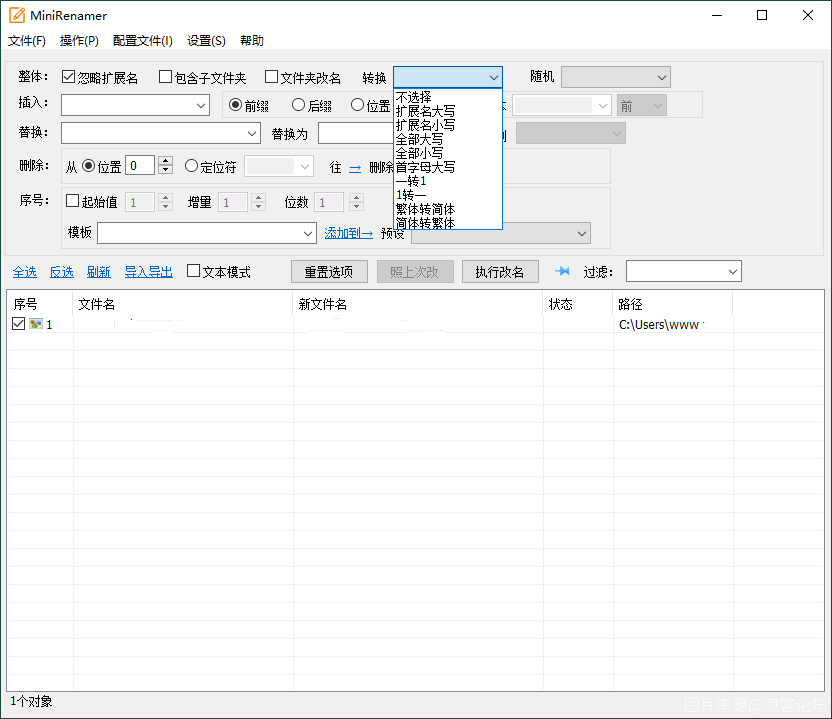Click the 替换为 input field

tap(356, 133)
